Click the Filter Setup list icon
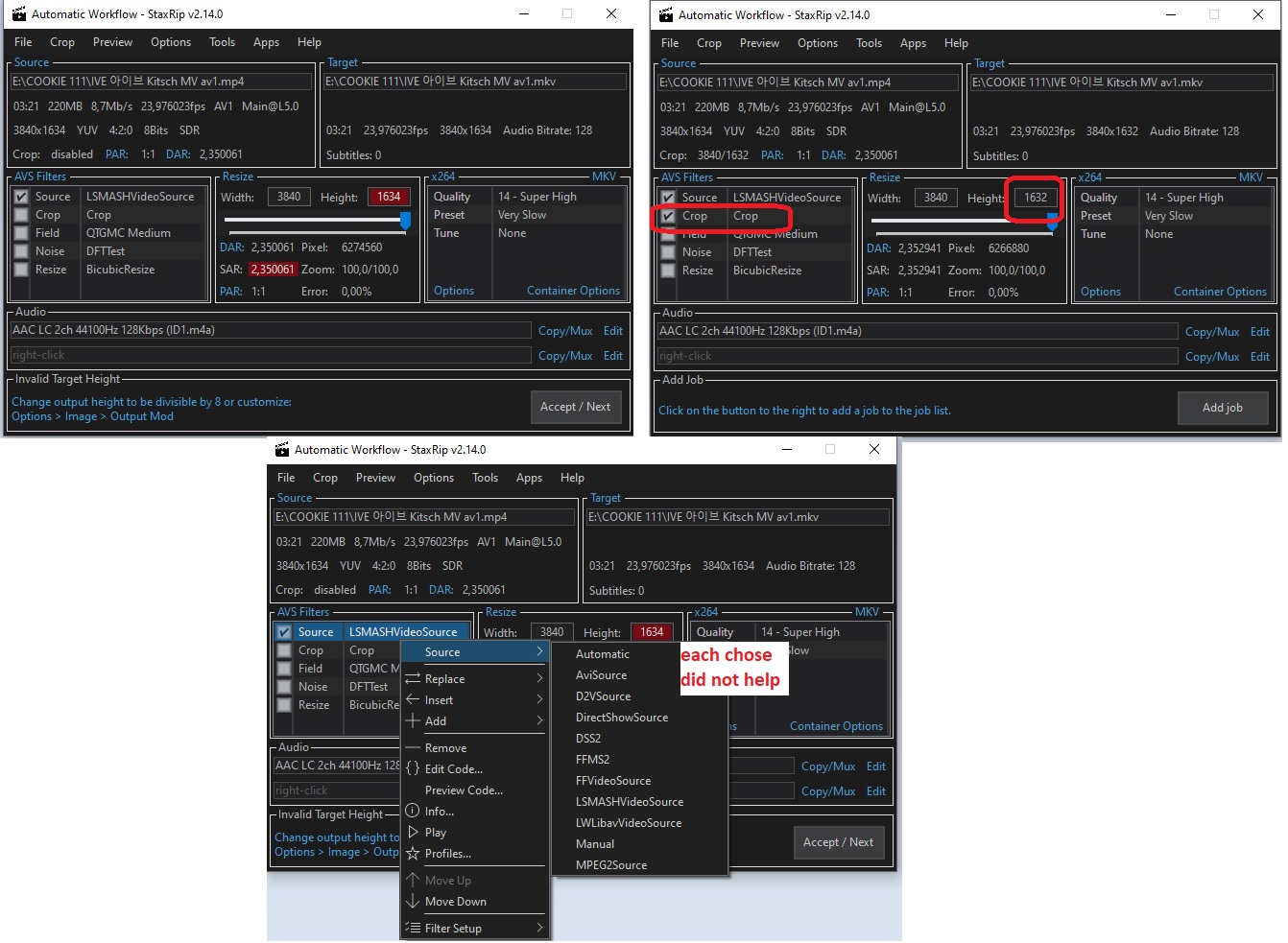Screen dimensions: 1288x943 pos(413,928)
